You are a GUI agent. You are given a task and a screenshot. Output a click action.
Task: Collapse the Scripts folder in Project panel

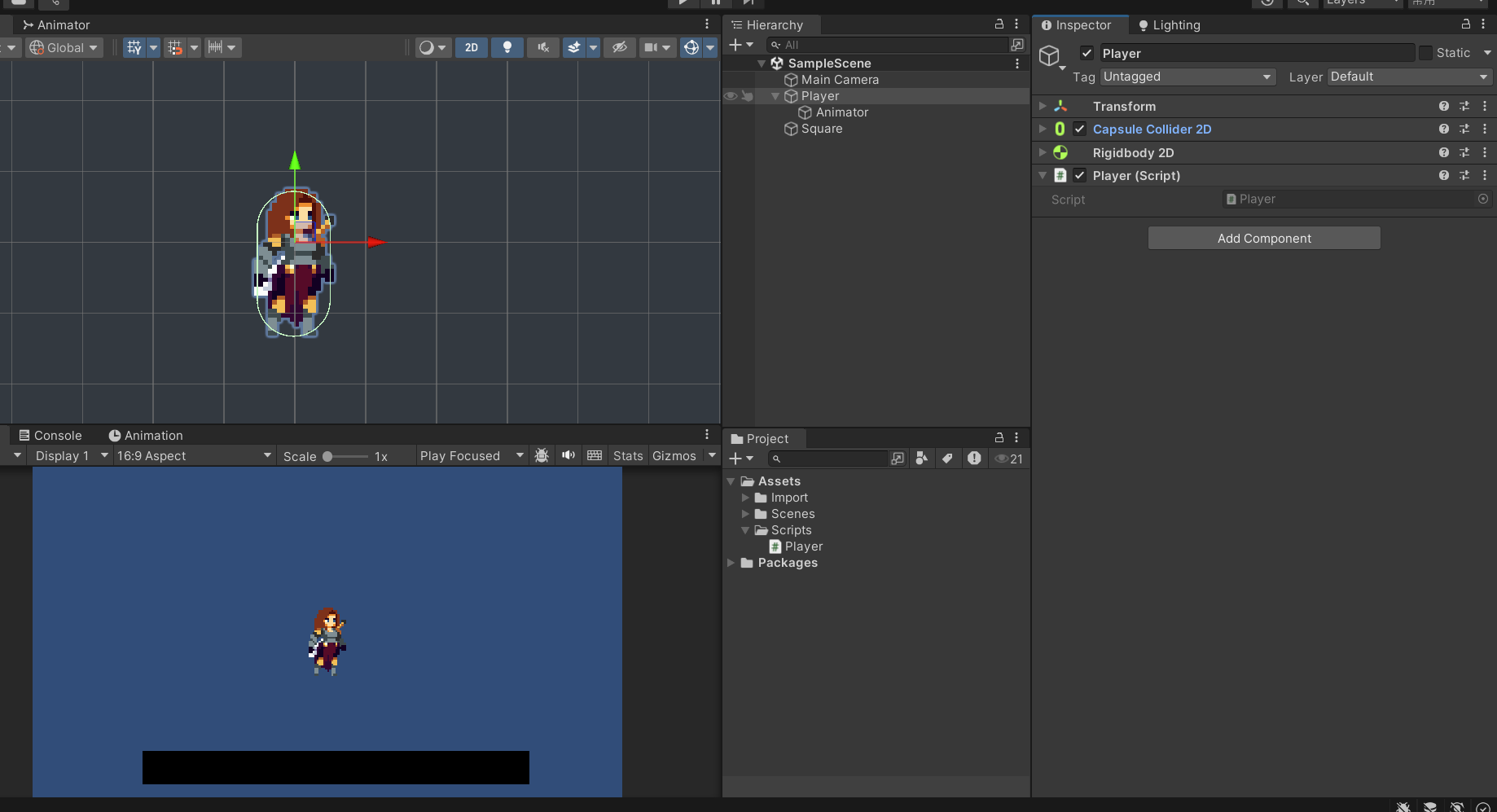(745, 529)
